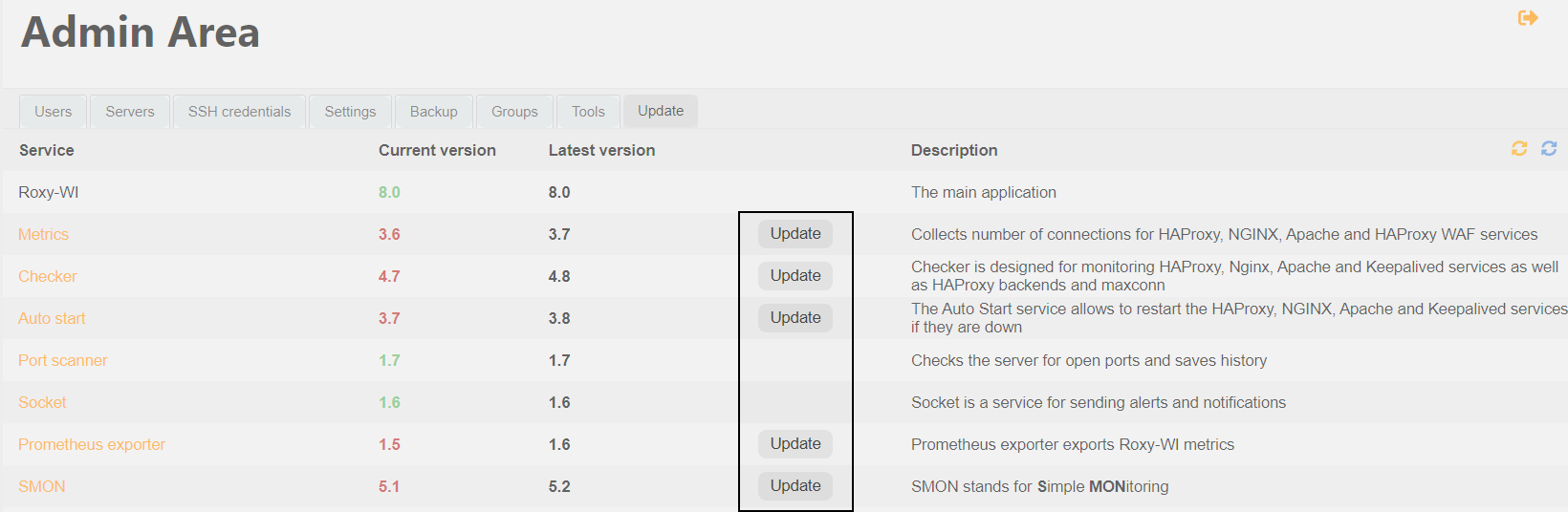Select the Update tab
The width and height of the screenshot is (1568, 512).
[661, 111]
